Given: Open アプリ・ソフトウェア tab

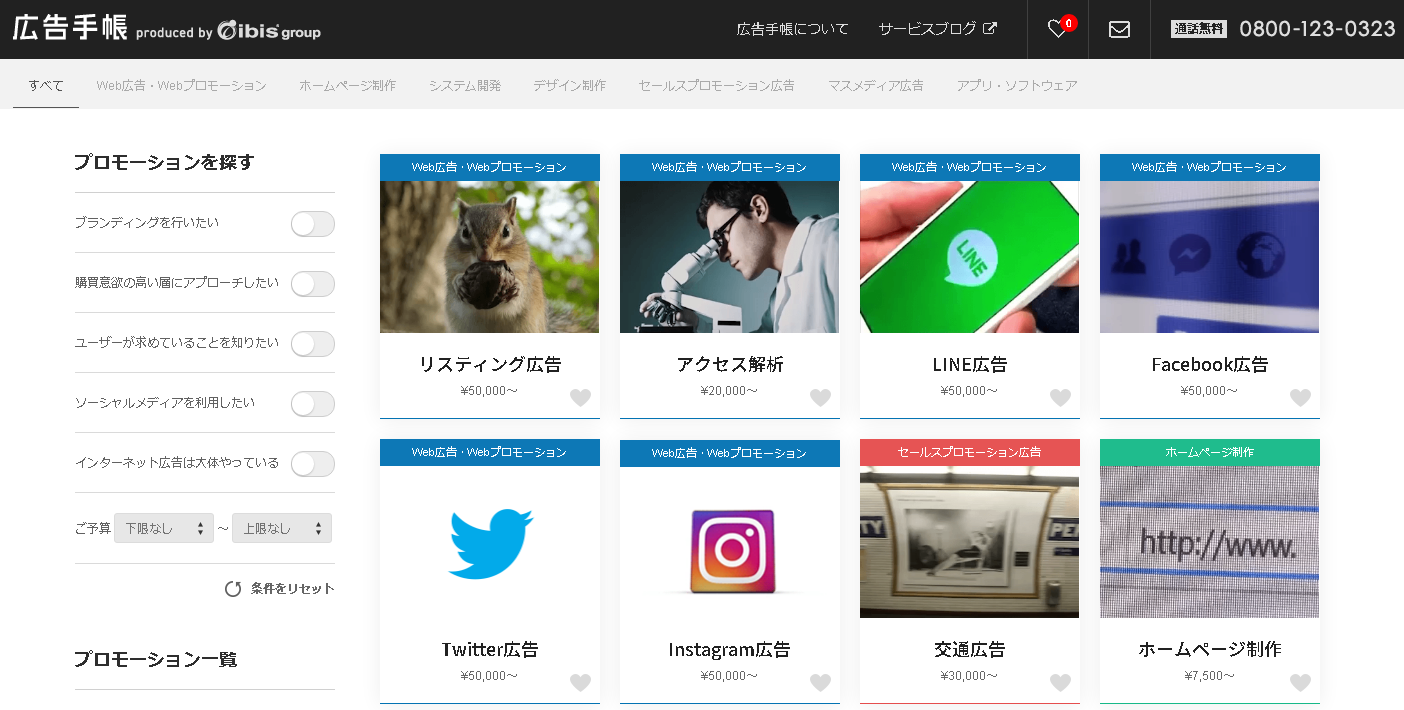Looking at the screenshot, I should click(1017, 85).
